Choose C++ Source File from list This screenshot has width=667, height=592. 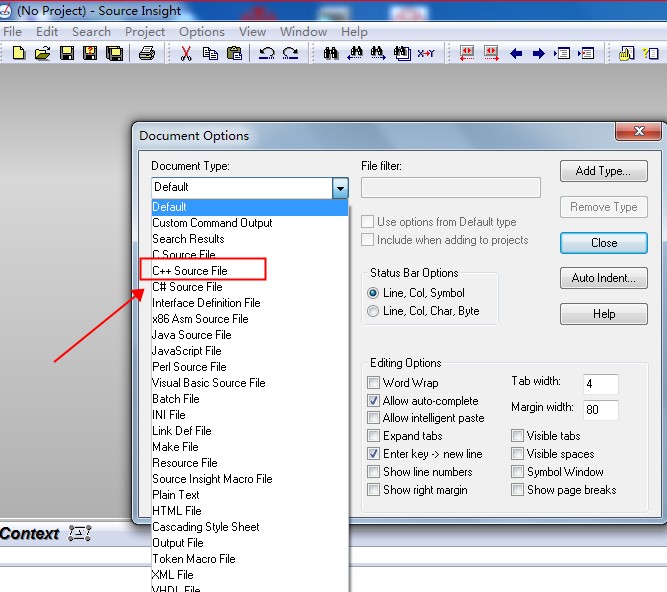[250, 271]
